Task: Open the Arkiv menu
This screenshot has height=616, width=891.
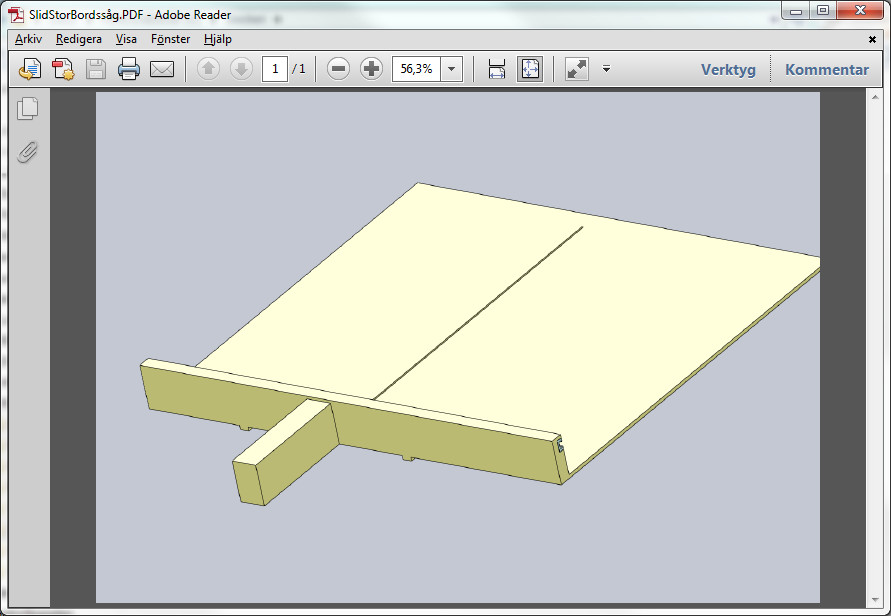Action: (28, 39)
